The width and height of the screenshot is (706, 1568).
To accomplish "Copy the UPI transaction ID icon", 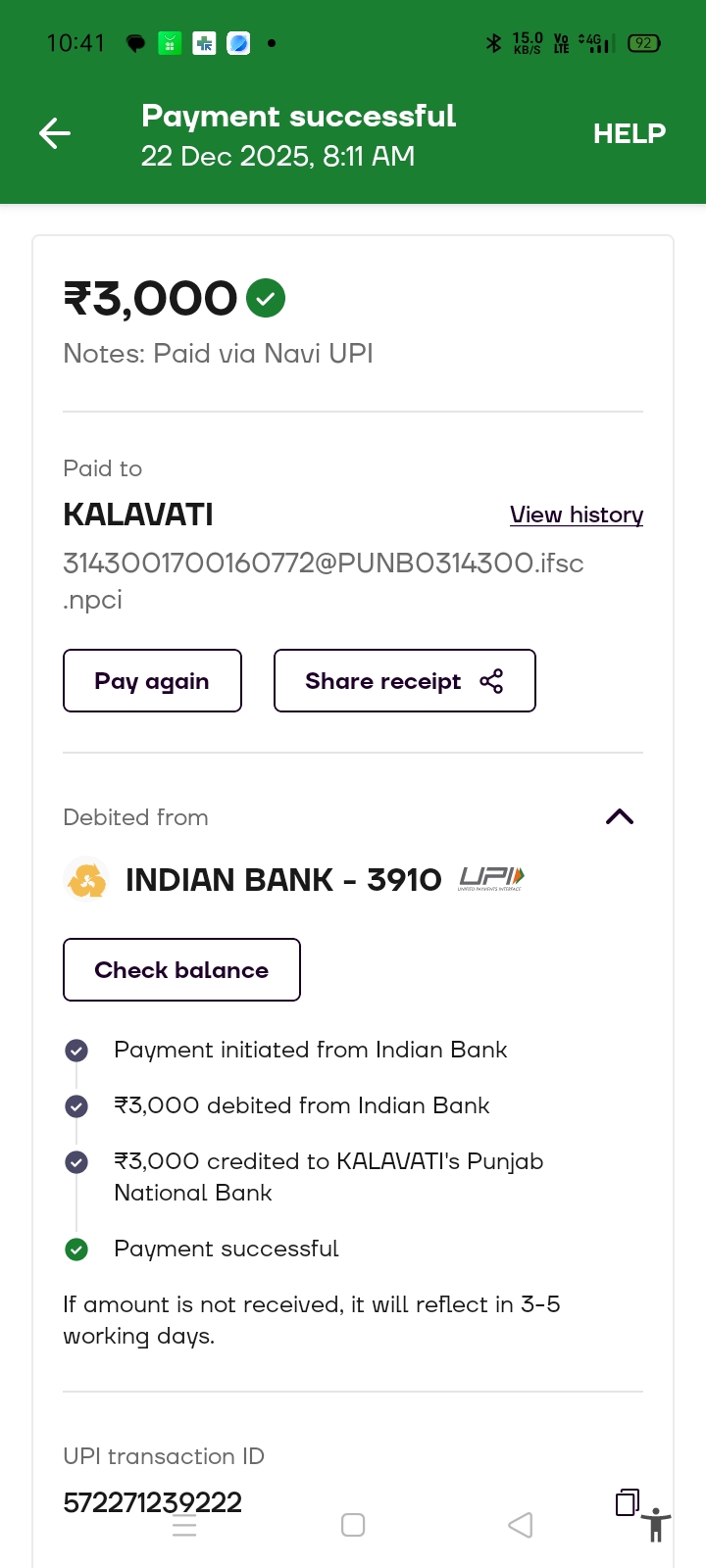I will pyautogui.click(x=627, y=1501).
